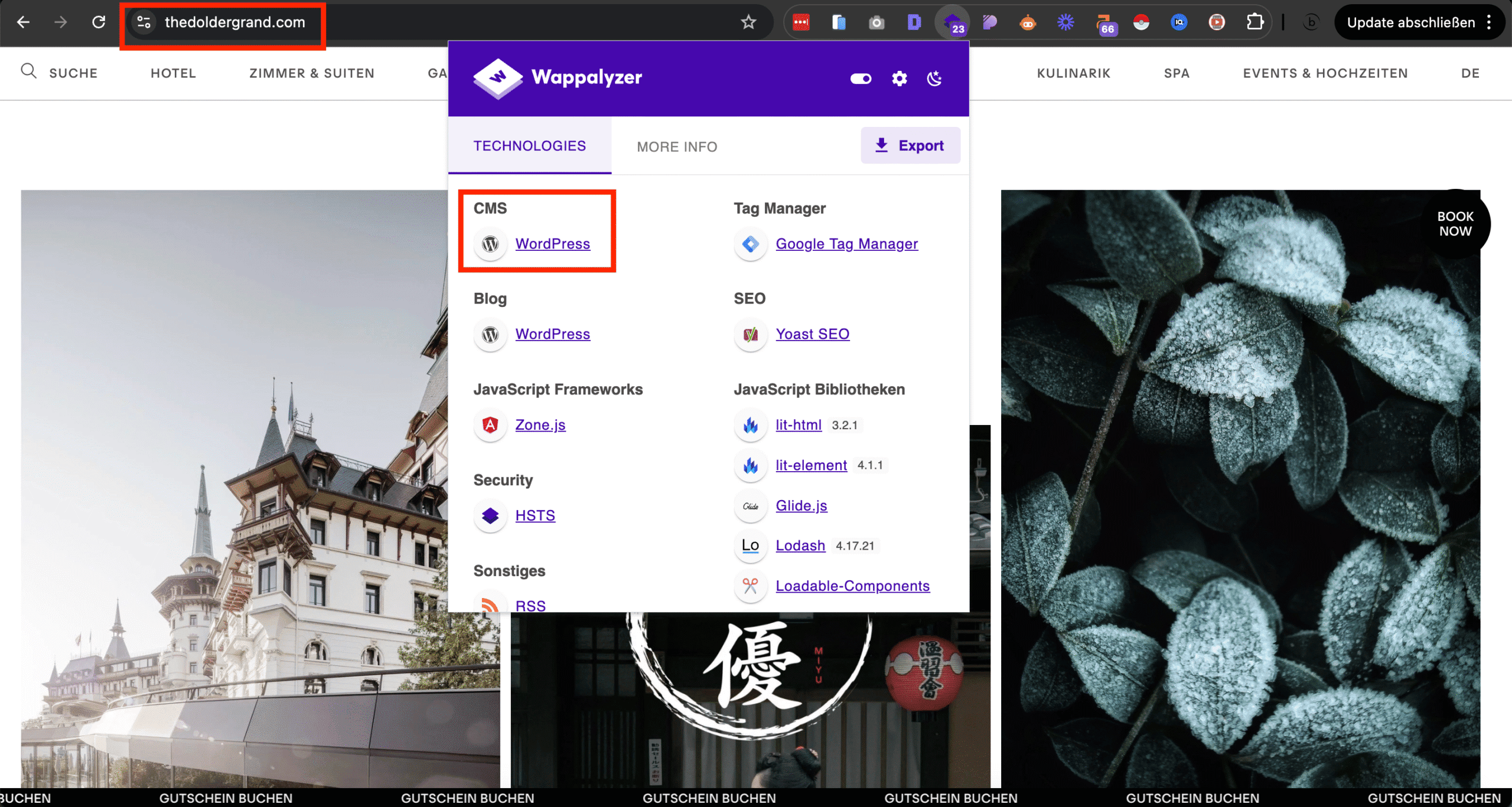Image resolution: width=1512 pixels, height=807 pixels.
Task: Open the KULINARIK menu item
Action: click(1073, 73)
